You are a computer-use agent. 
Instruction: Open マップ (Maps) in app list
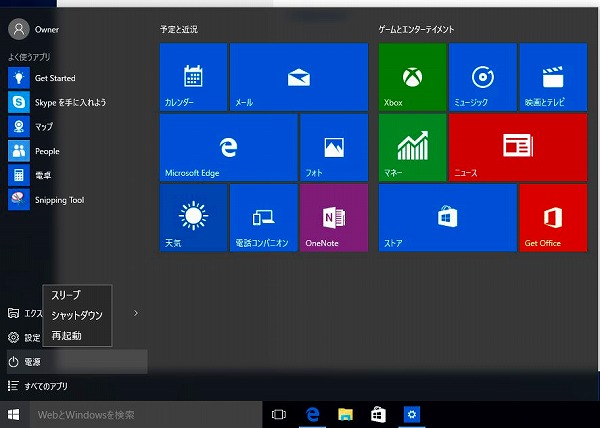pyautogui.click(x=77, y=127)
